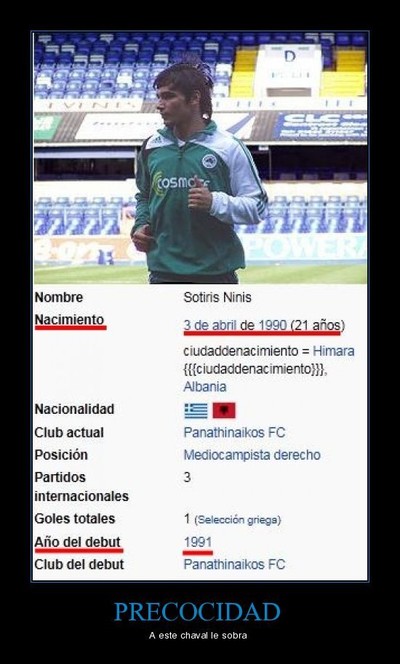Open the Mediocampista derecho position link
The image size is (400, 664).
click(x=252, y=455)
